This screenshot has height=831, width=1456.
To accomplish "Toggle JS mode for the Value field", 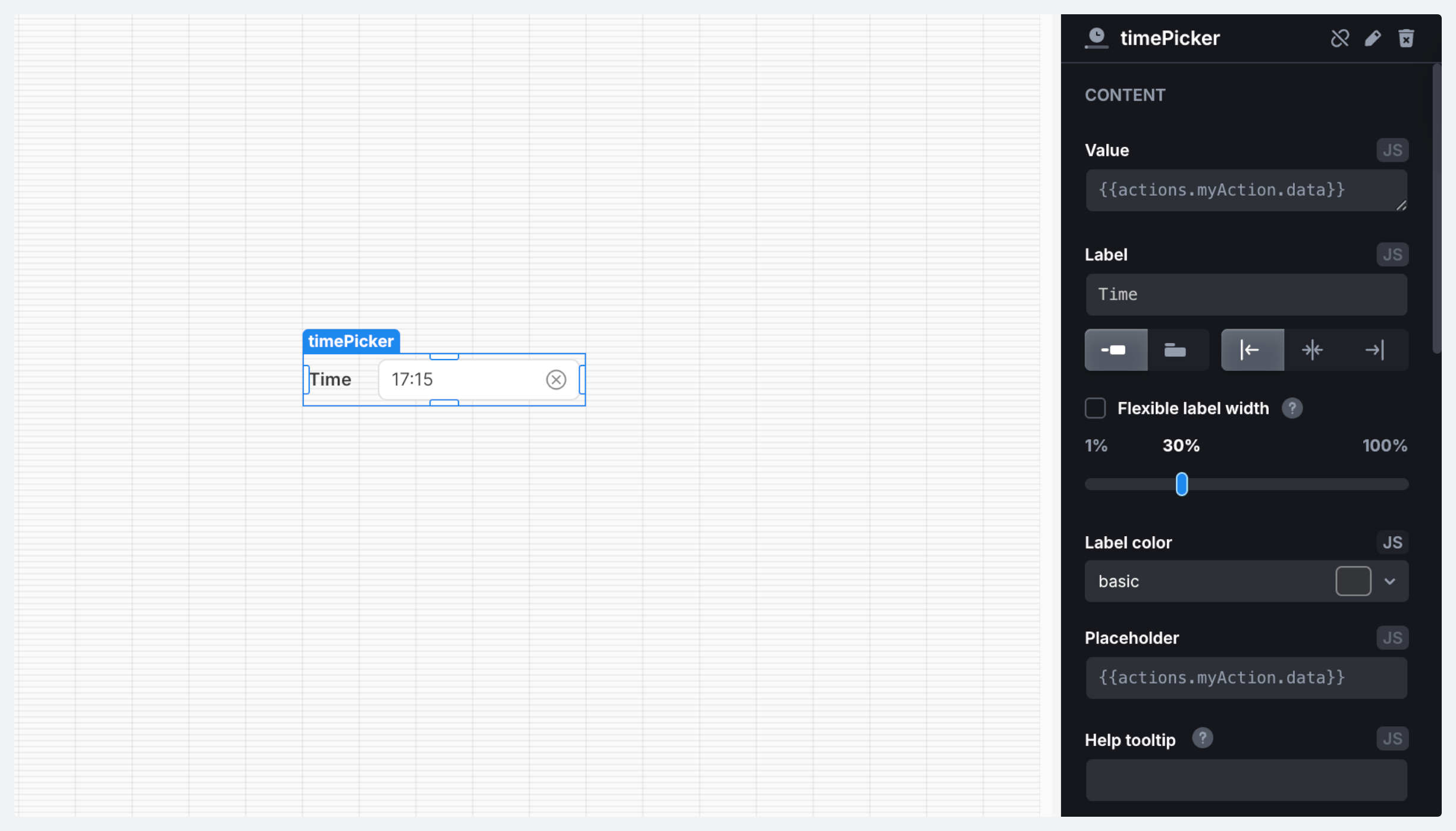I will coord(1392,150).
